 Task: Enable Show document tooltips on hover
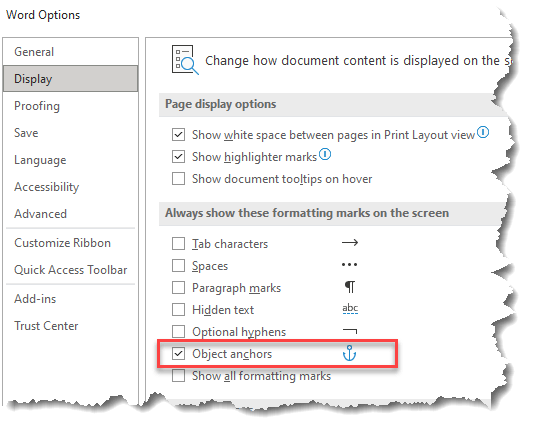click(178, 178)
